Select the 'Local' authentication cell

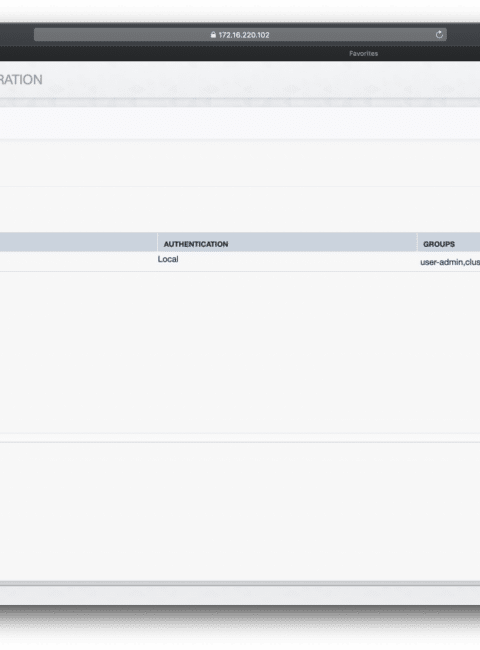coord(168,259)
